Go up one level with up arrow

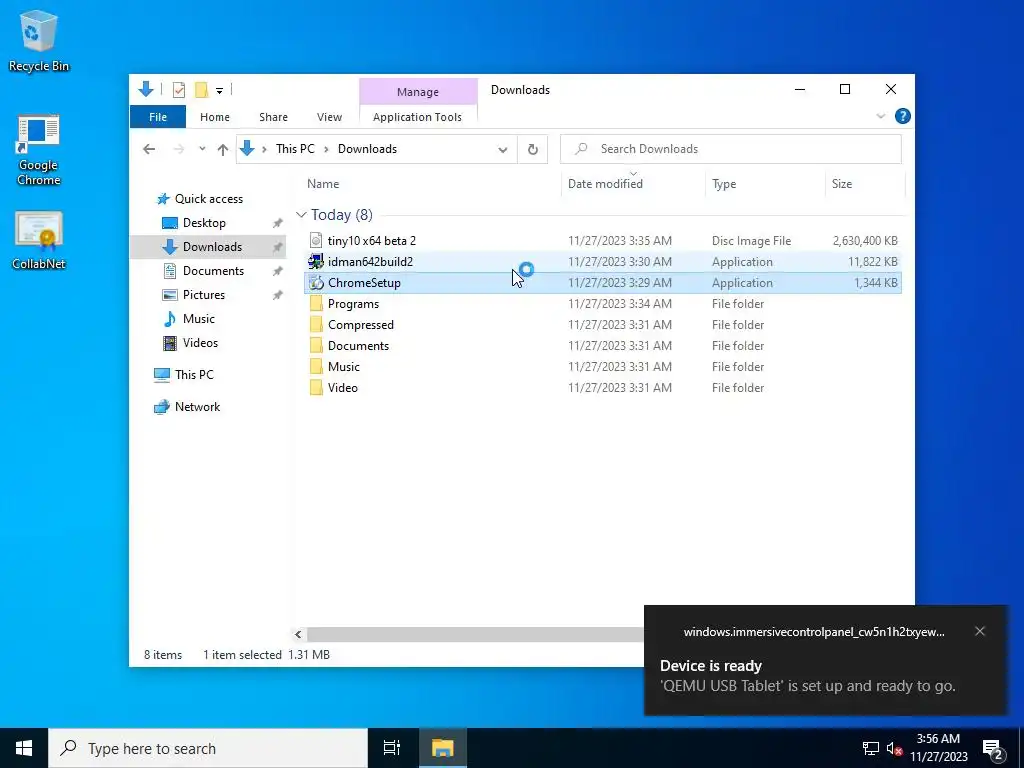[x=223, y=150]
